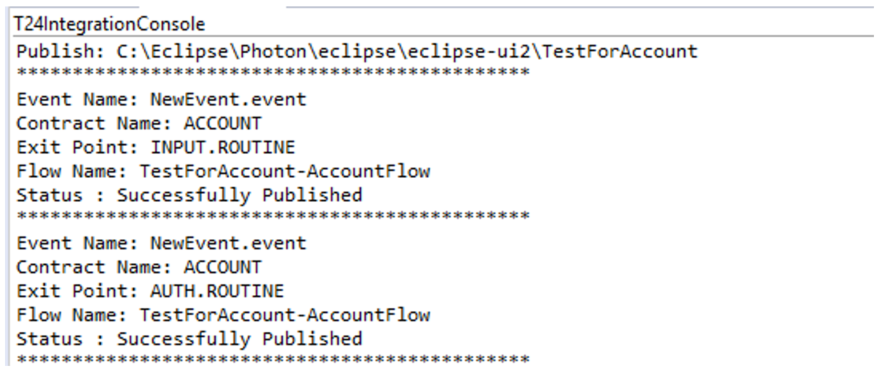Click the final asterisk separator at console bottom
882x379 pixels.
273,360
